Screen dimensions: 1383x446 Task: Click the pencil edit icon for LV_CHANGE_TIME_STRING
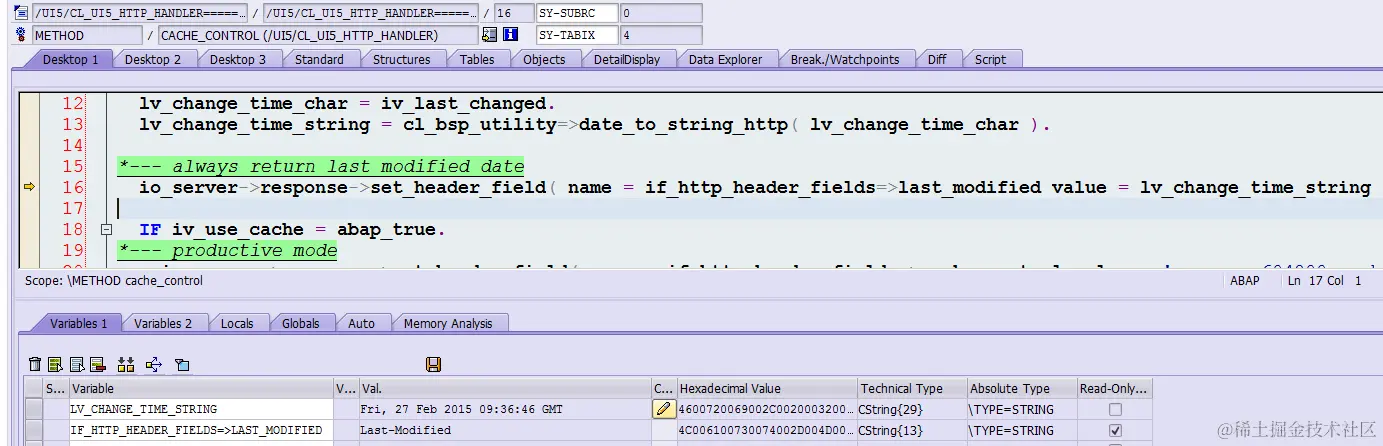tap(664, 409)
